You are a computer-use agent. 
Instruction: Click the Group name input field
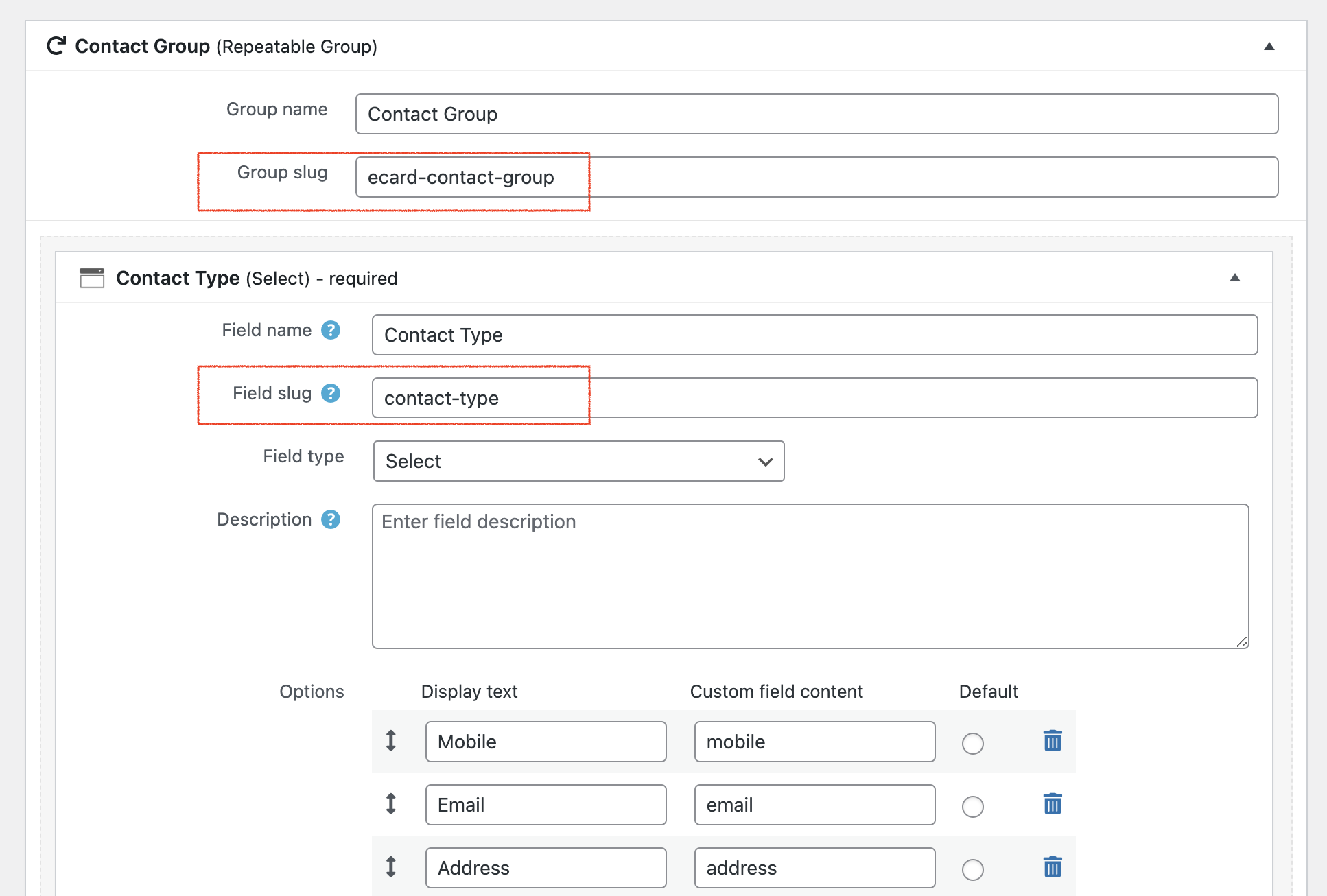[x=817, y=114]
